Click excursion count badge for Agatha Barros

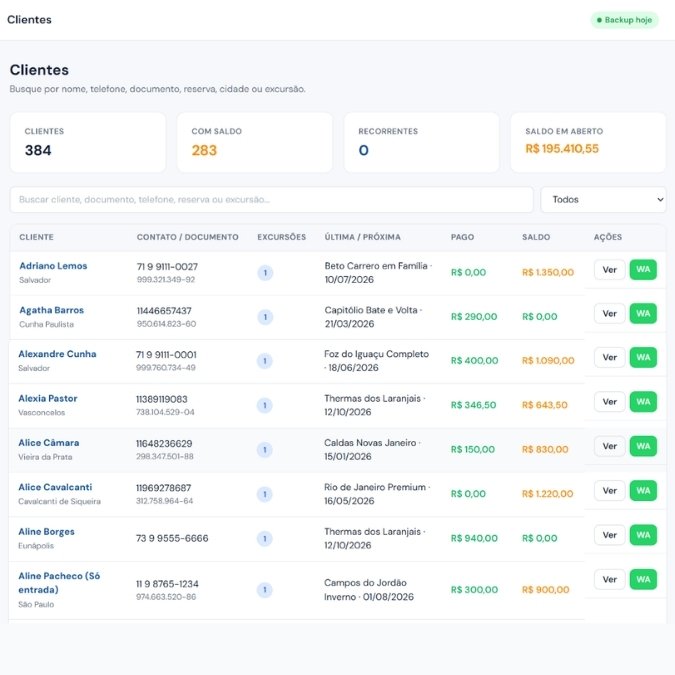265,317
